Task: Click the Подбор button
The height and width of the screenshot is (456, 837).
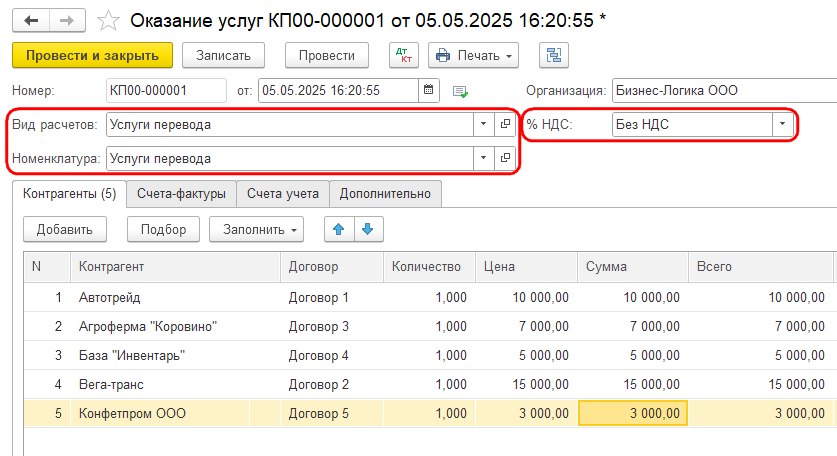Action: click(x=163, y=230)
